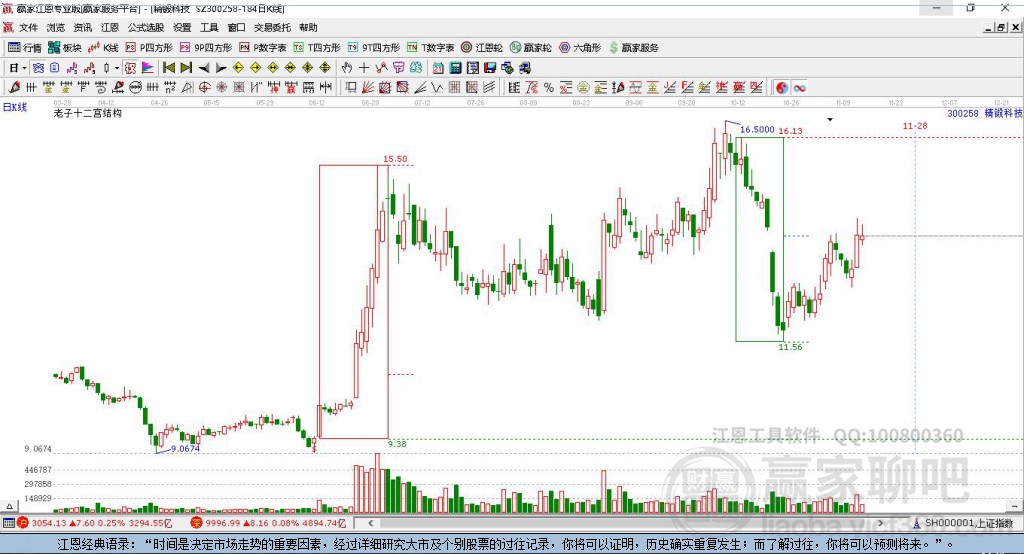Click the multicolor flag icon
1024x554 pixels.
pos(148,68)
